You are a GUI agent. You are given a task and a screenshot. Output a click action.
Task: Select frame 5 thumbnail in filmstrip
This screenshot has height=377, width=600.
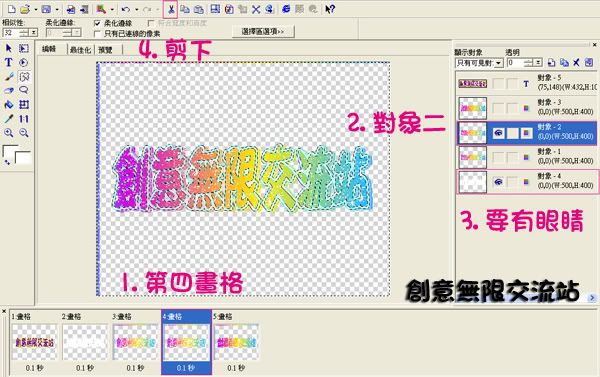pos(236,343)
